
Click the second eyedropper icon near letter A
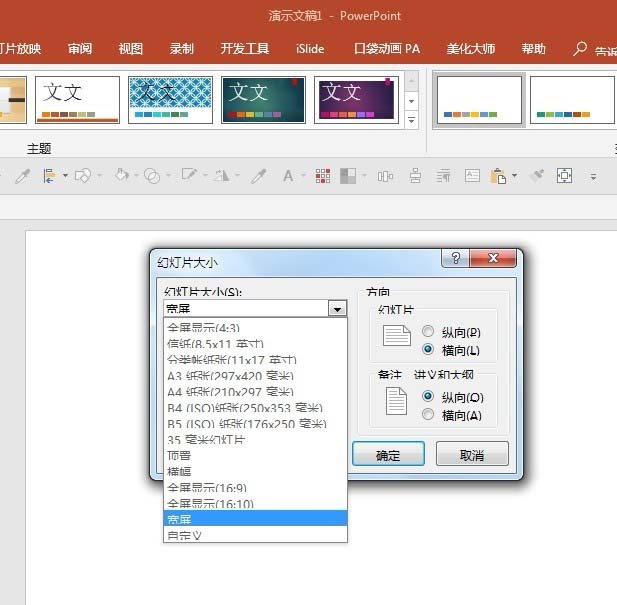pos(259,176)
